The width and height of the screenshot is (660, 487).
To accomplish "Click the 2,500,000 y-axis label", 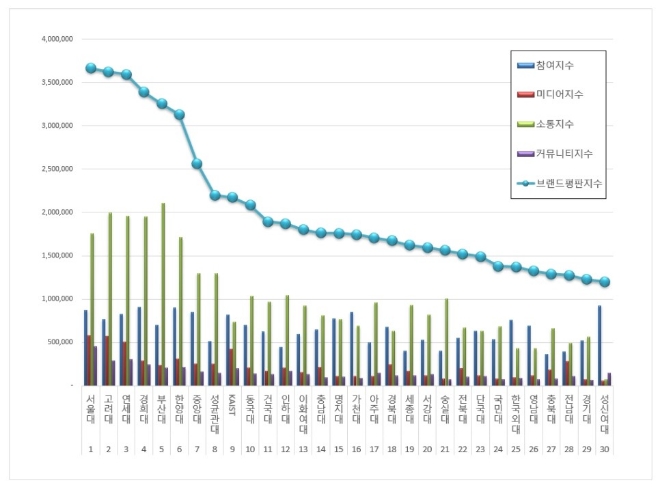I will point(57,169).
